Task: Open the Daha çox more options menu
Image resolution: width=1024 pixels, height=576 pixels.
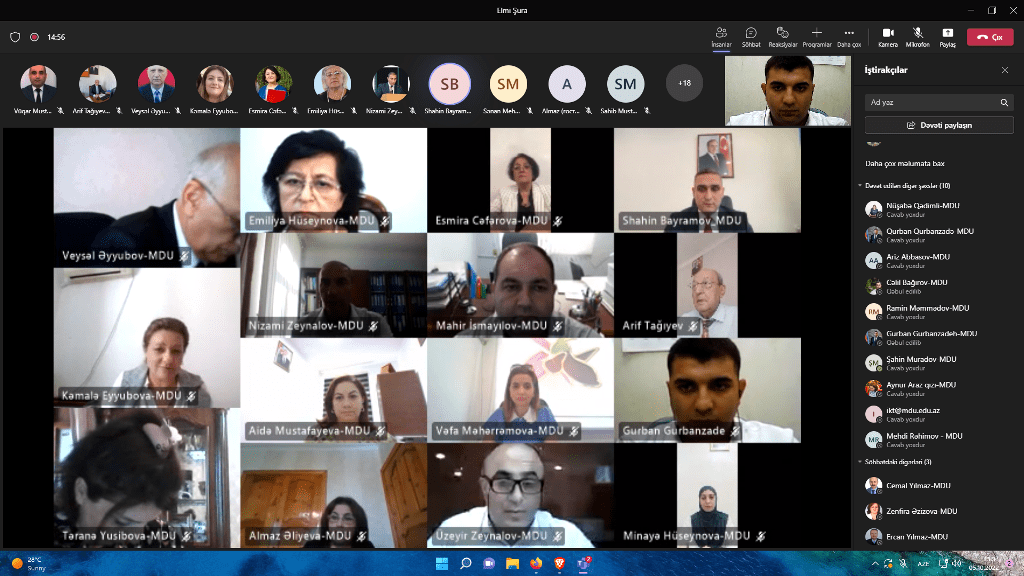Action: tap(849, 35)
